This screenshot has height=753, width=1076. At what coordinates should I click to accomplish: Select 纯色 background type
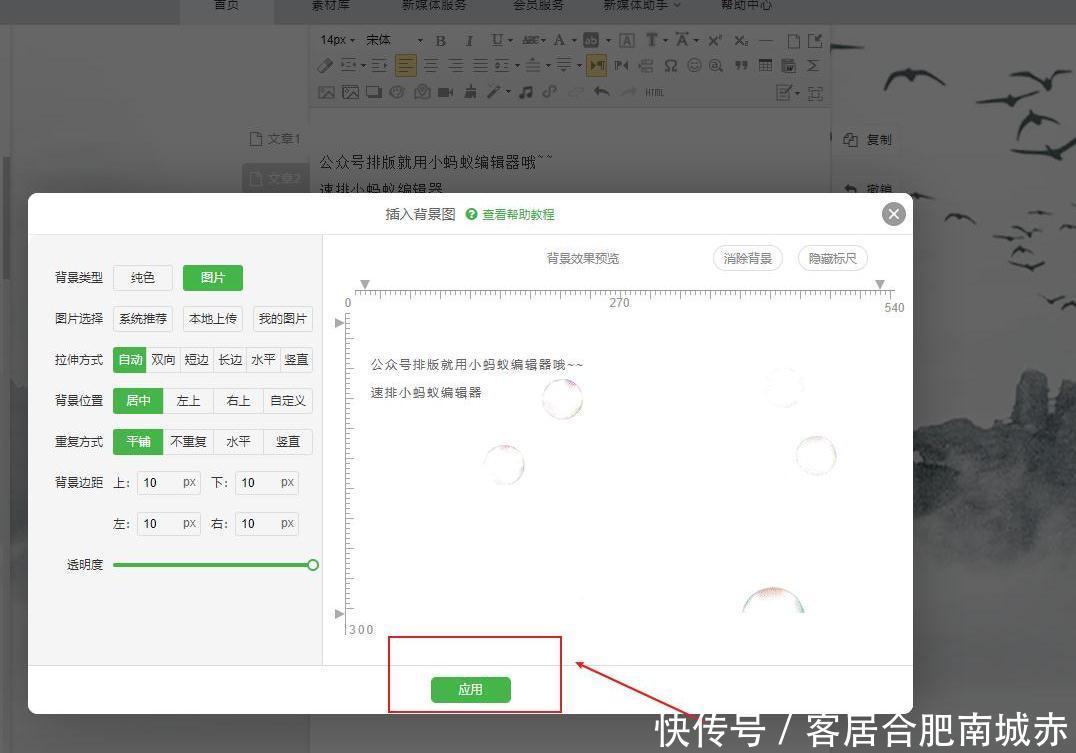tap(142, 278)
